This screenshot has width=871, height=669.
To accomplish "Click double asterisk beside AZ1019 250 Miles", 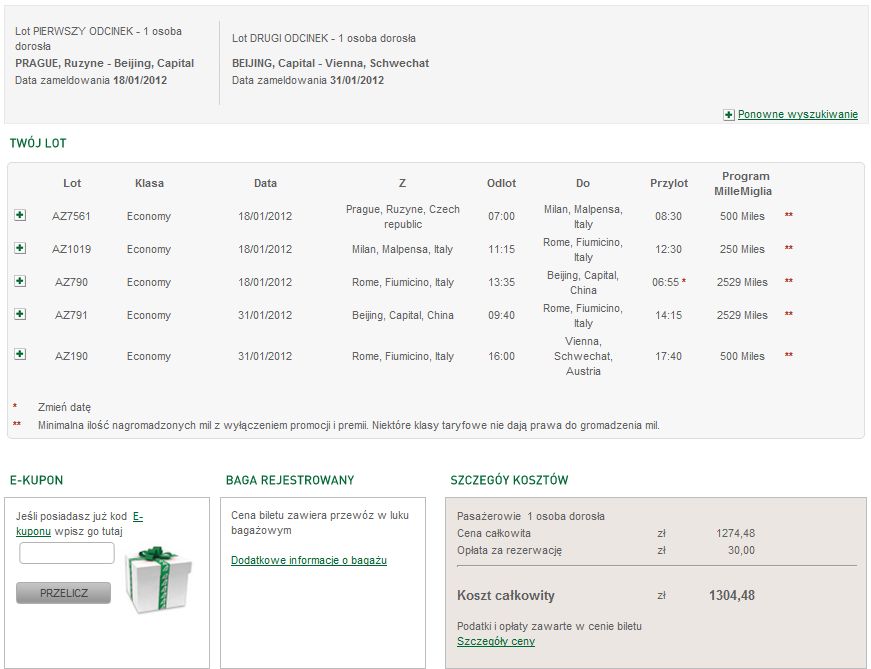I will (x=788, y=248).
